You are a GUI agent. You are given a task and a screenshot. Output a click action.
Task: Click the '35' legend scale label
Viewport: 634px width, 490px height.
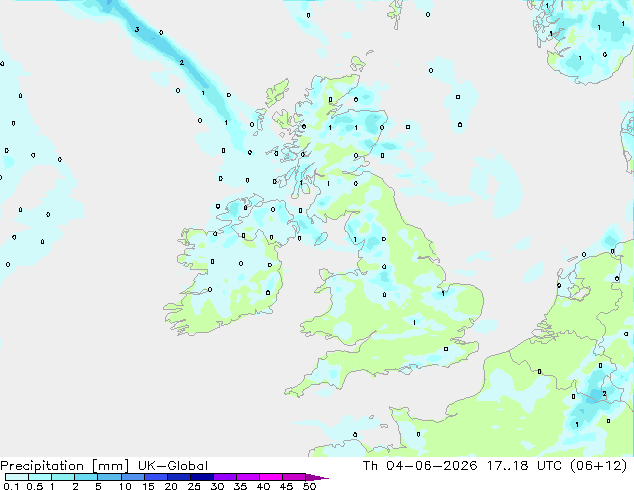tap(240, 486)
